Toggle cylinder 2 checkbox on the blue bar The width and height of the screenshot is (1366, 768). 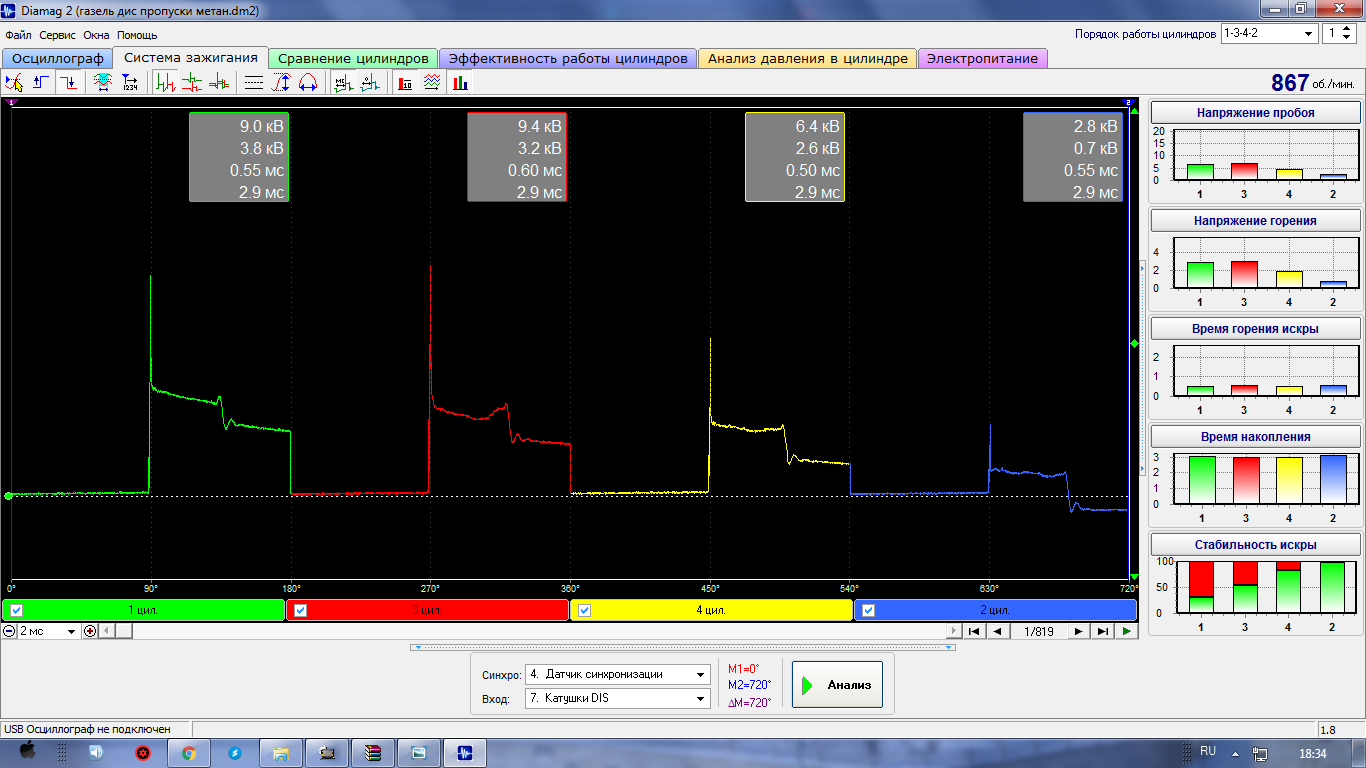(869, 610)
